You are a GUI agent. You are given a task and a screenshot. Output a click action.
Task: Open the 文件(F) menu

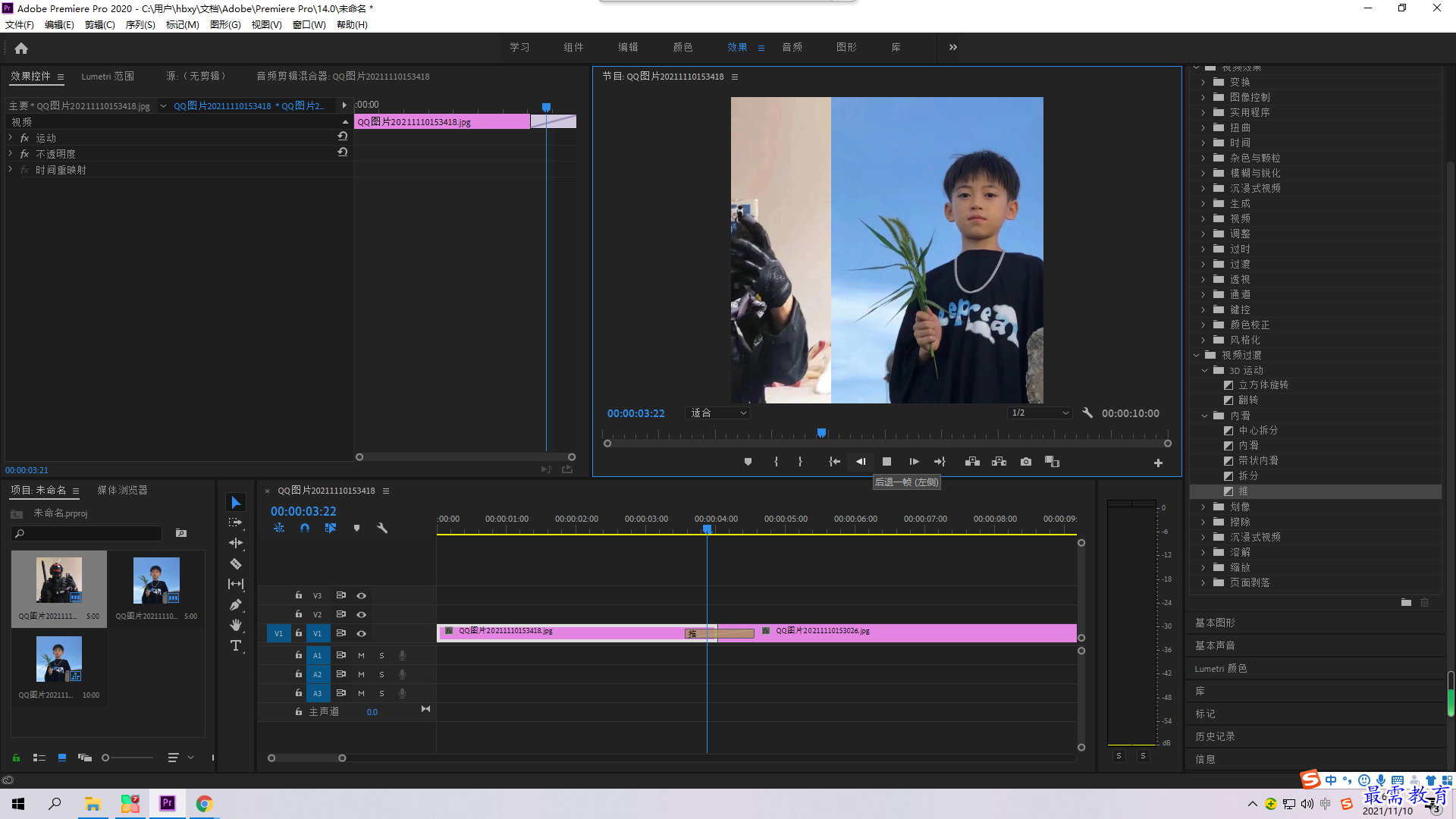point(20,25)
